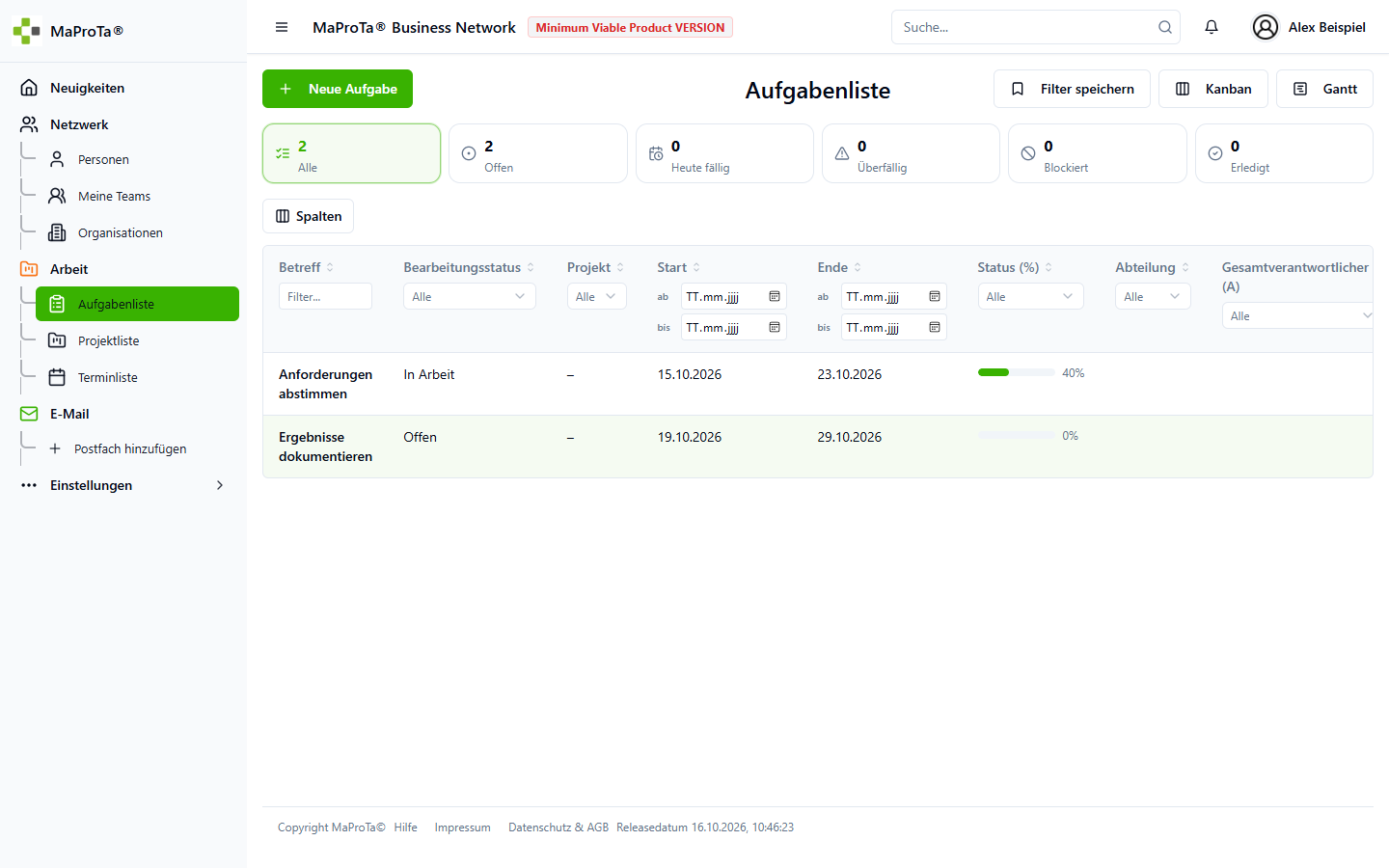Switch to the Gantt view
Image resolution: width=1389 pixels, height=868 pixels.
(1324, 89)
